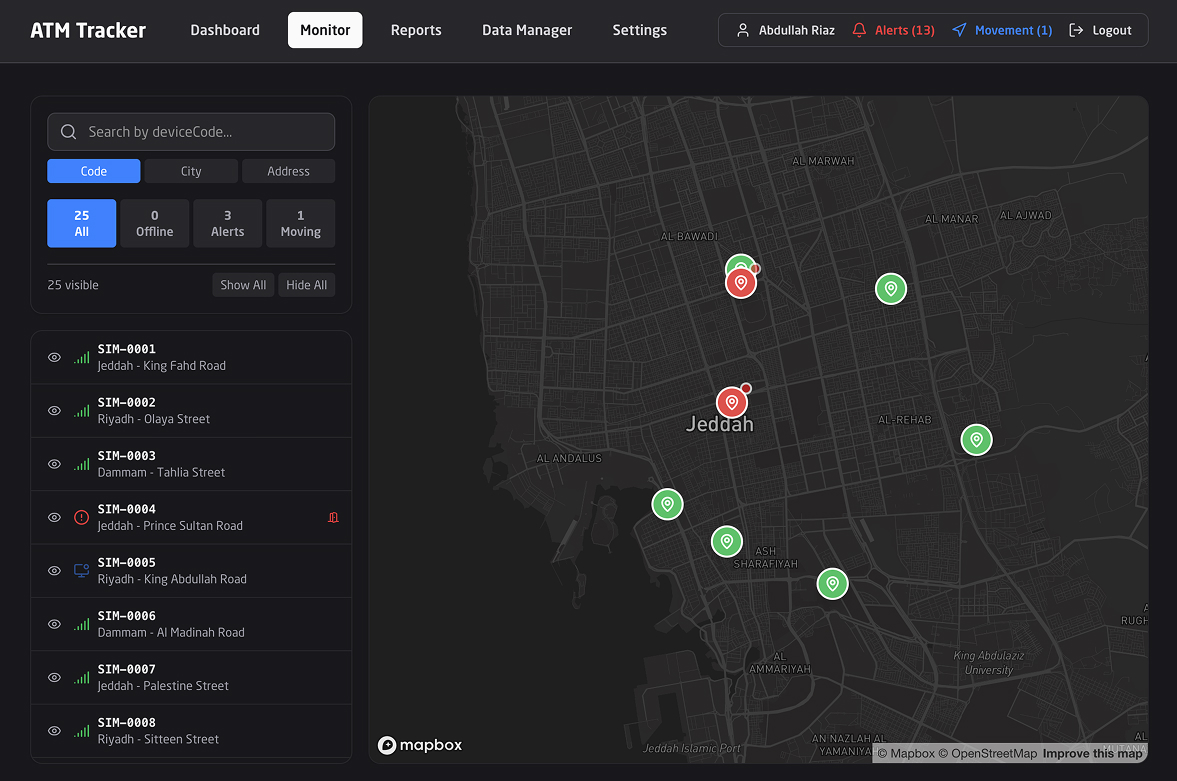The height and width of the screenshot is (781, 1177).
Task: Click the signal bars icon for SIM-0007
Action: coord(82,677)
